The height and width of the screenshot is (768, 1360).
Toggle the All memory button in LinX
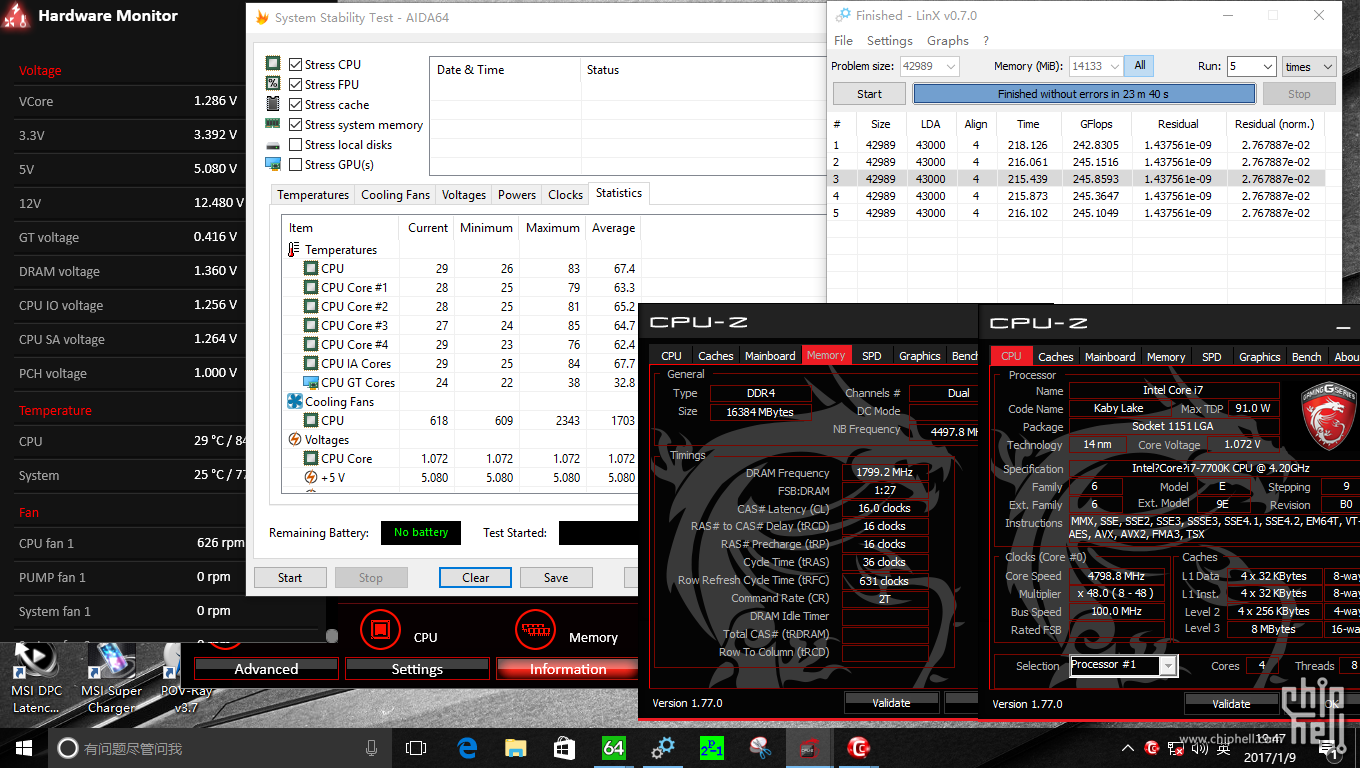coord(1139,66)
